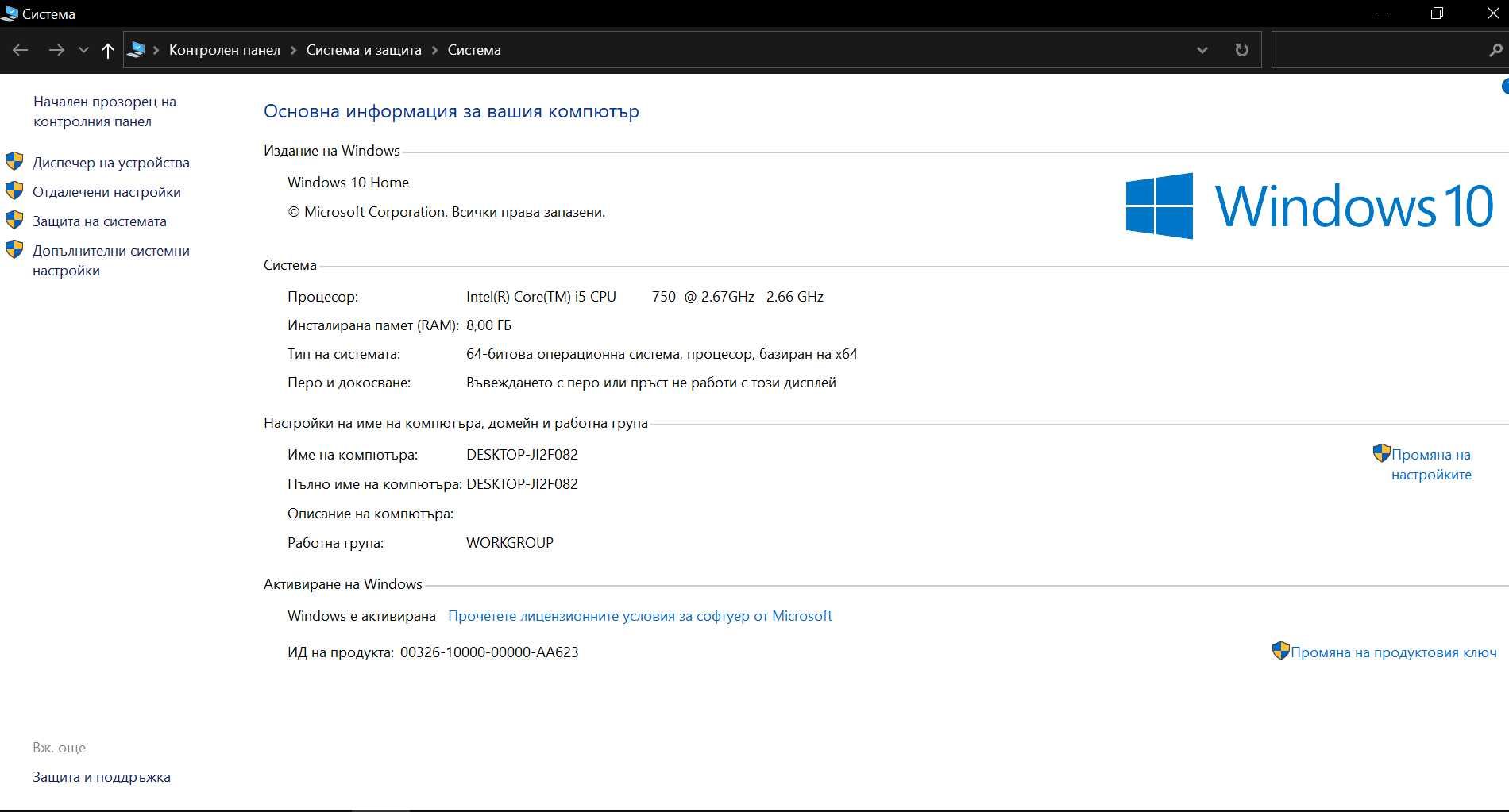1509x812 pixels.
Task: Open Диспечер на устройства link
Action: 111,163
